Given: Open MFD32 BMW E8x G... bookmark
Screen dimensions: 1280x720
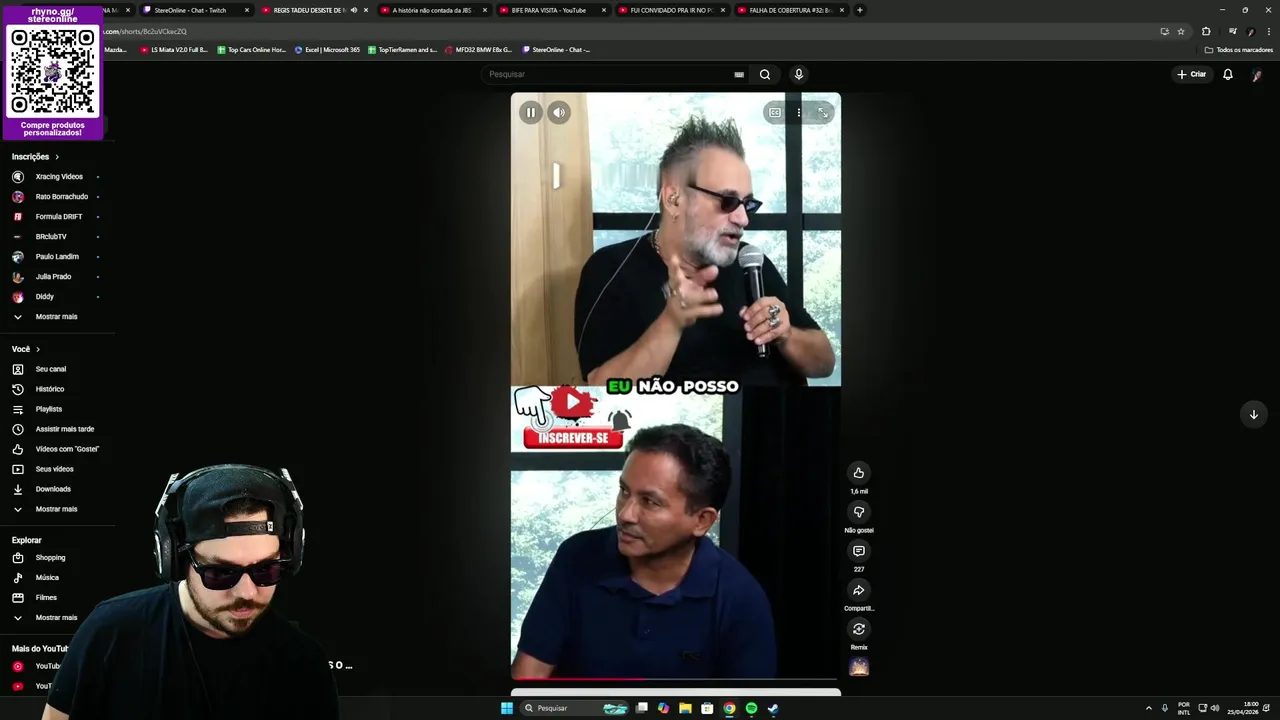Looking at the screenshot, I should point(478,50).
